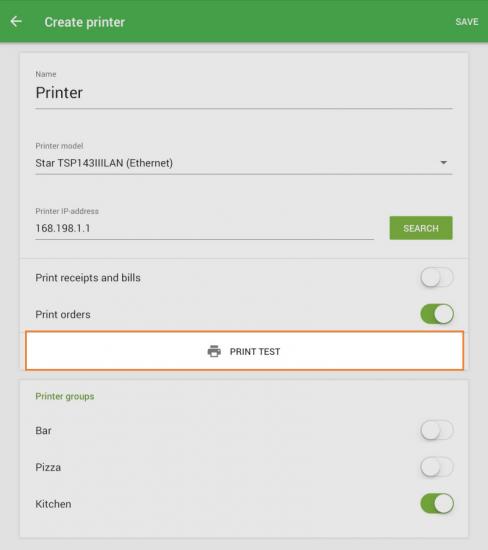
Task: Click the Print receipts and bills label
Action: (x=88, y=278)
